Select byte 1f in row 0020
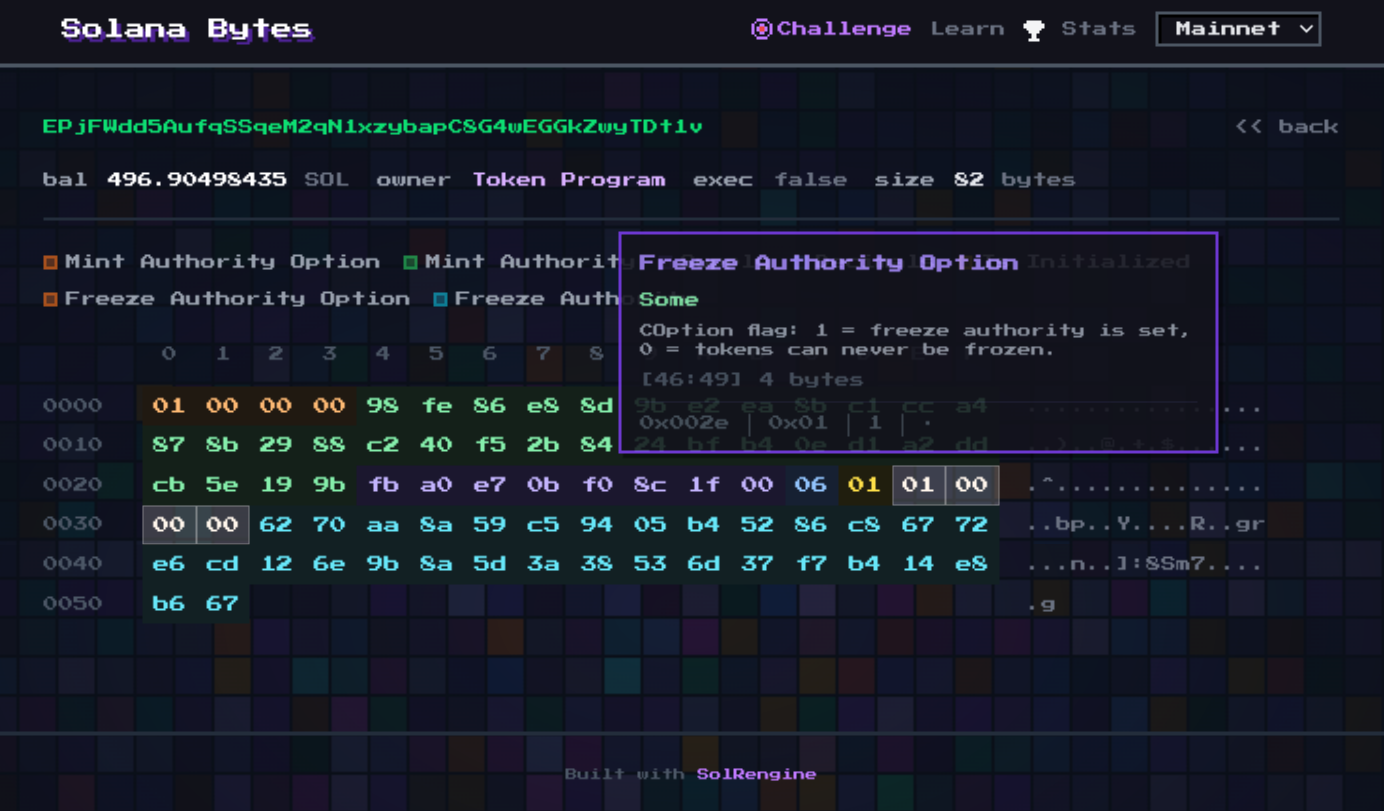This screenshot has width=1384, height=811. pyautogui.click(x=703, y=485)
